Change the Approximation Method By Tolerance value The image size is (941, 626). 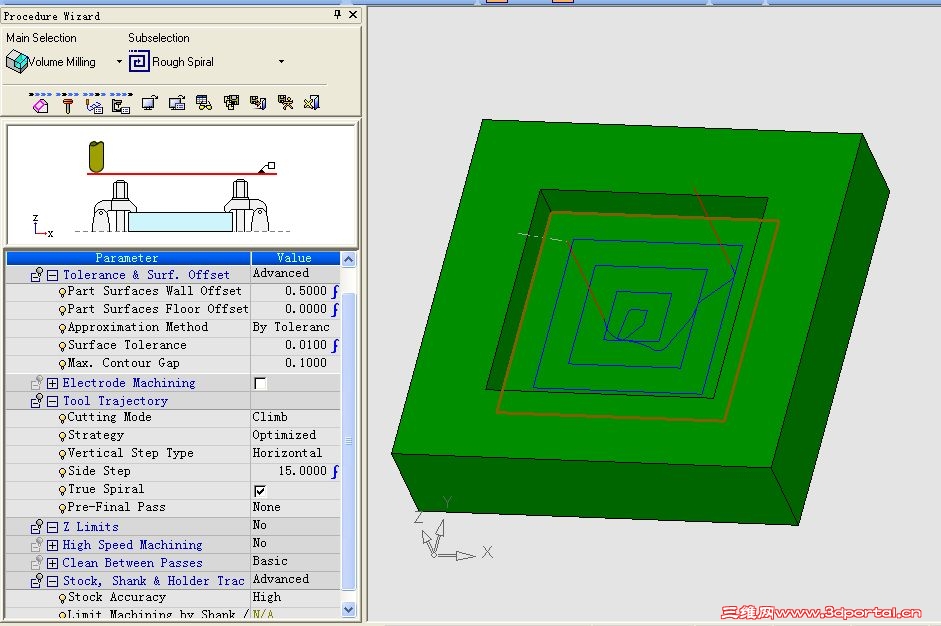pyautogui.click(x=291, y=327)
